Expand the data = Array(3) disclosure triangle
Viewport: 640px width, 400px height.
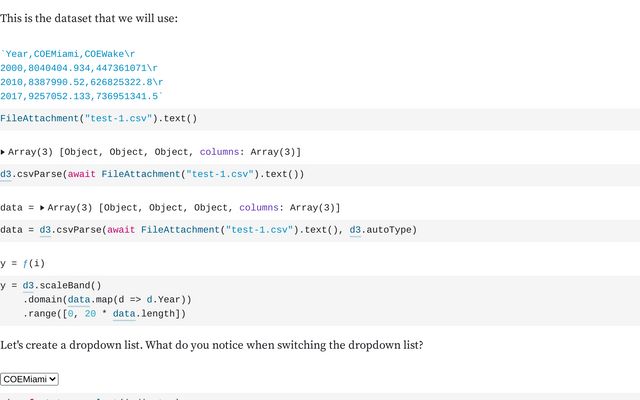[42, 208]
